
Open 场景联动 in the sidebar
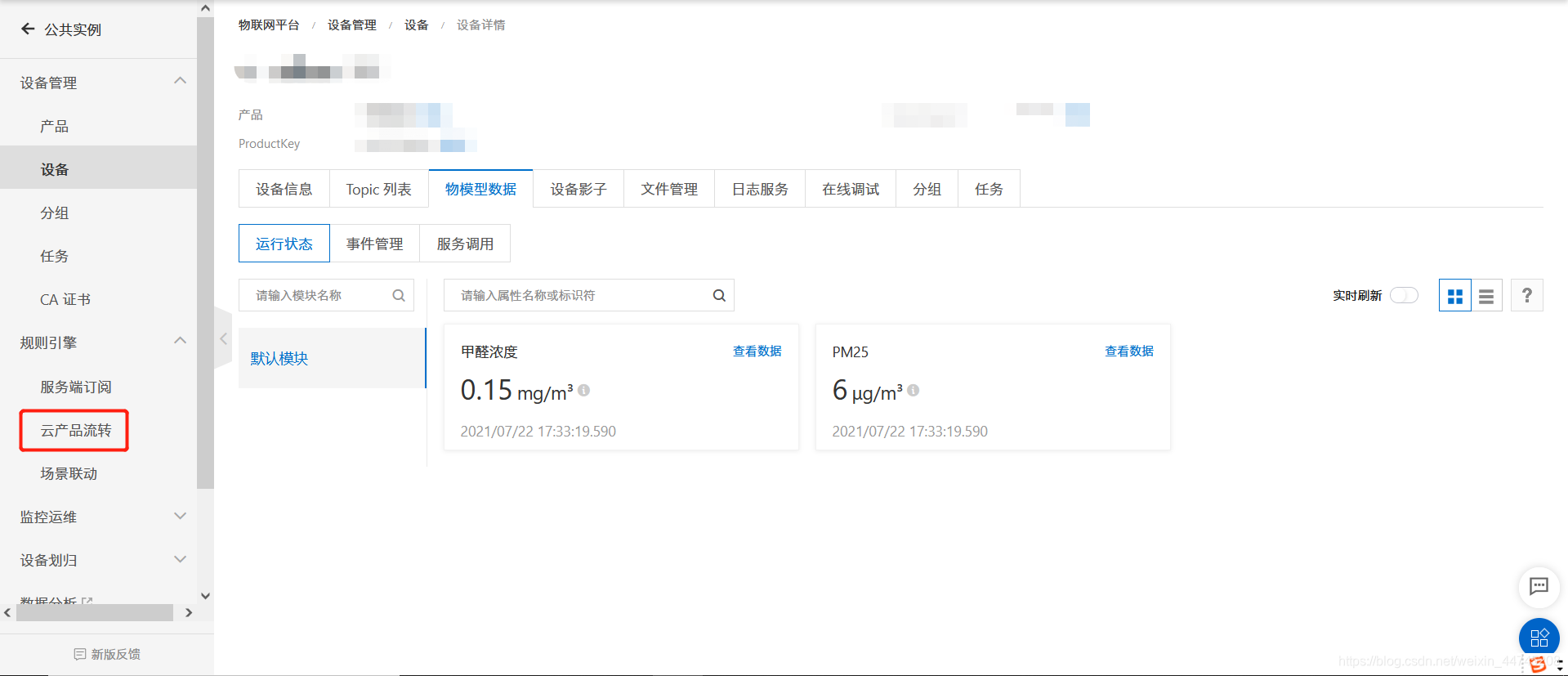pos(98,473)
